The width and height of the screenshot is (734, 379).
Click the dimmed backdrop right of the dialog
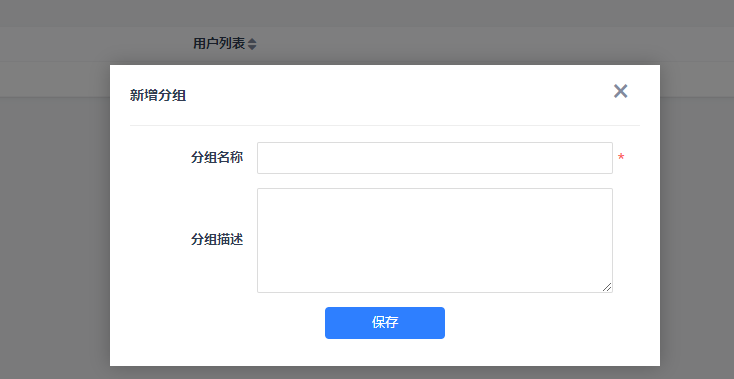(x=697, y=234)
